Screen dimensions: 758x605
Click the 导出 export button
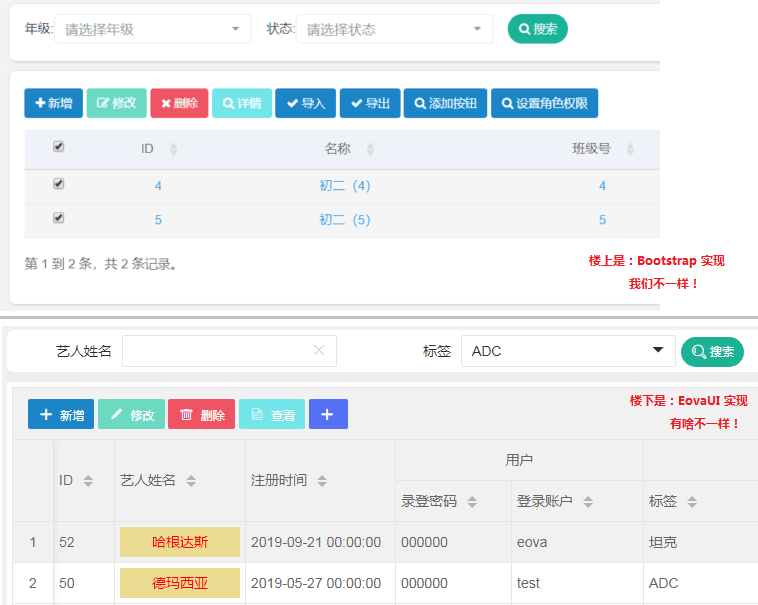coord(369,103)
